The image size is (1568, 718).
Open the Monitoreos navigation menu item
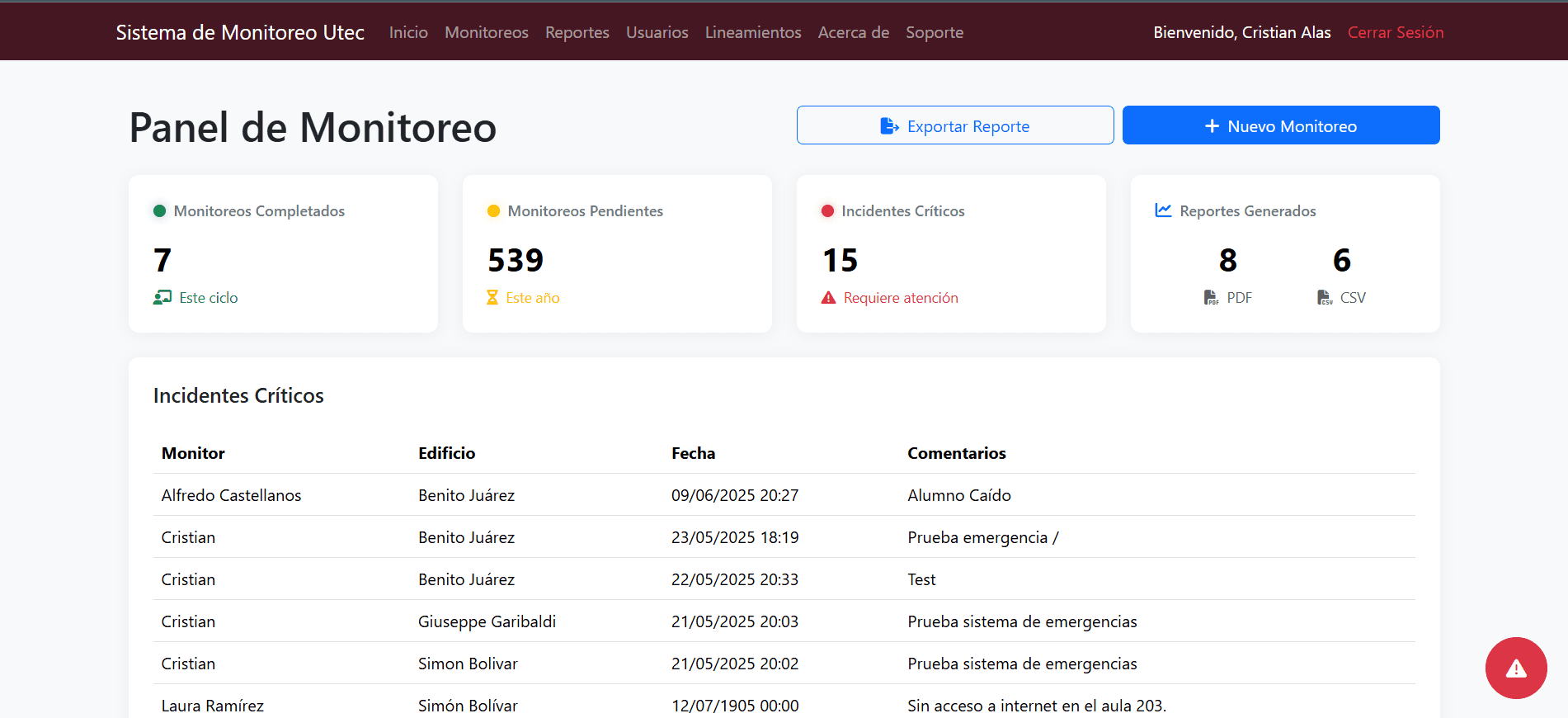(x=486, y=32)
